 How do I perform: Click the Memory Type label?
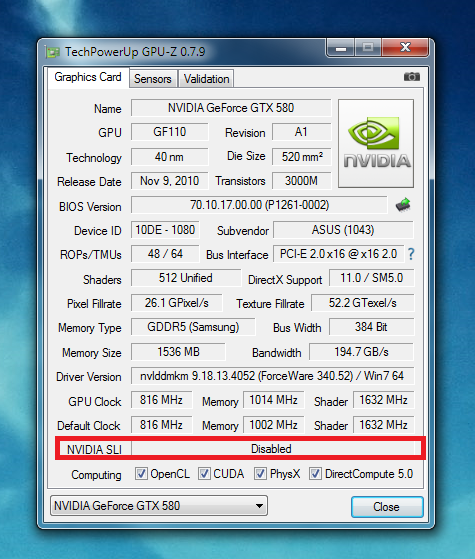pos(90,328)
